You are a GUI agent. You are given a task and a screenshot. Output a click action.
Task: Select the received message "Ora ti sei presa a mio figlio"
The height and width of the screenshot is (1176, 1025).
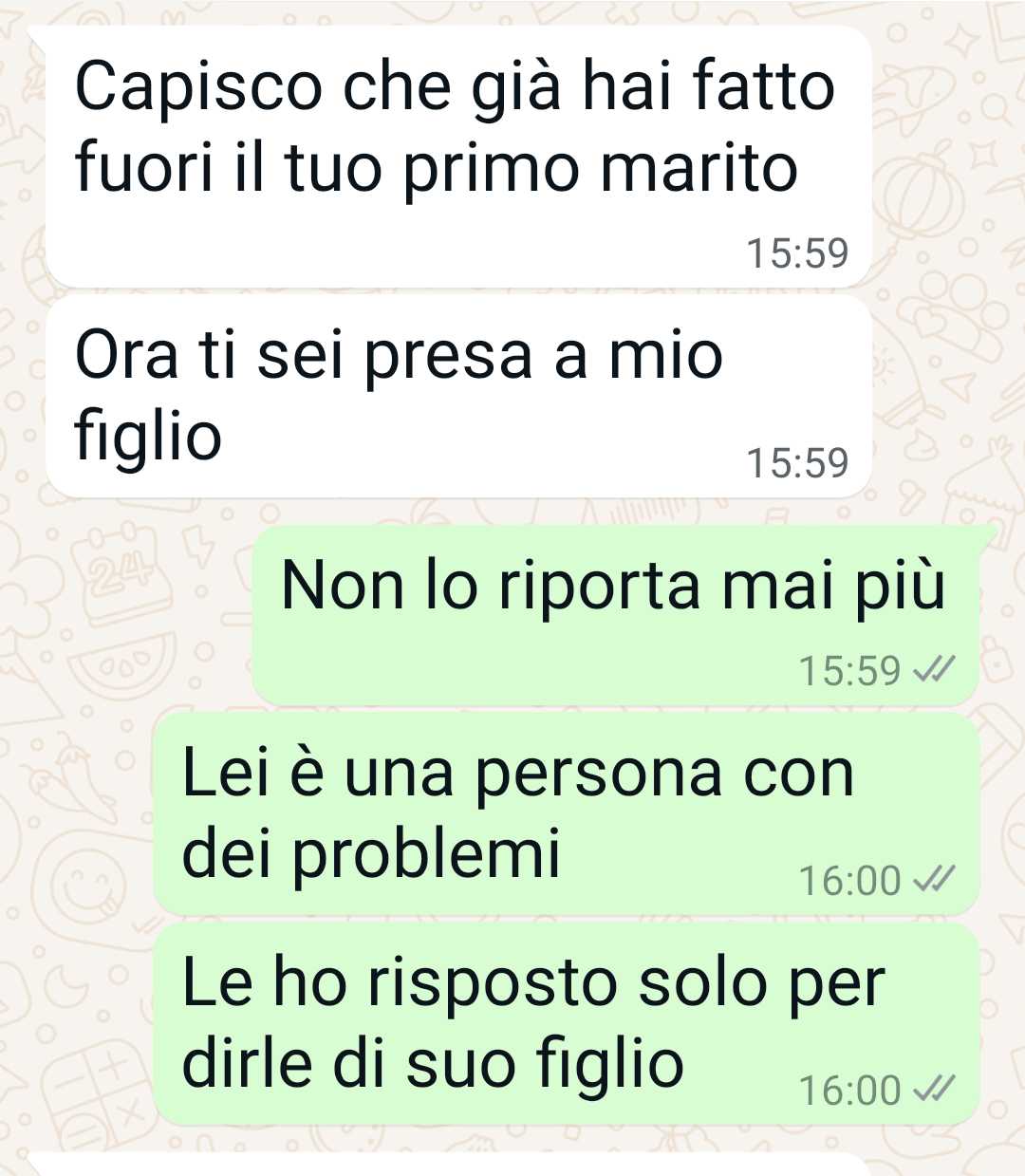pyautogui.click(x=458, y=396)
